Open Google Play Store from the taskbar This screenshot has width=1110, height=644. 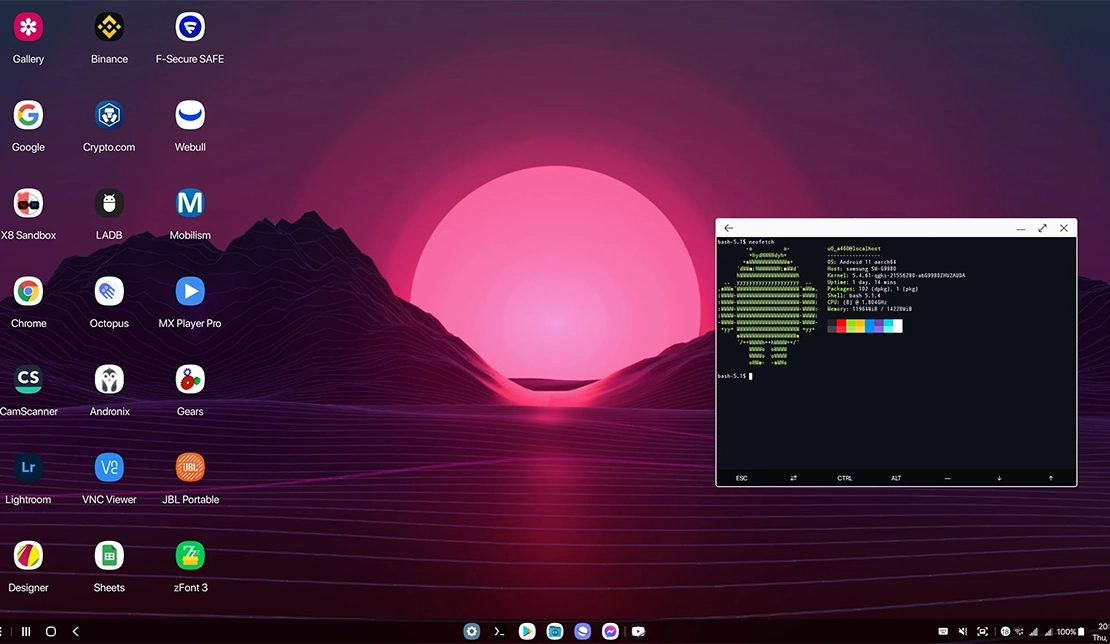click(x=527, y=631)
